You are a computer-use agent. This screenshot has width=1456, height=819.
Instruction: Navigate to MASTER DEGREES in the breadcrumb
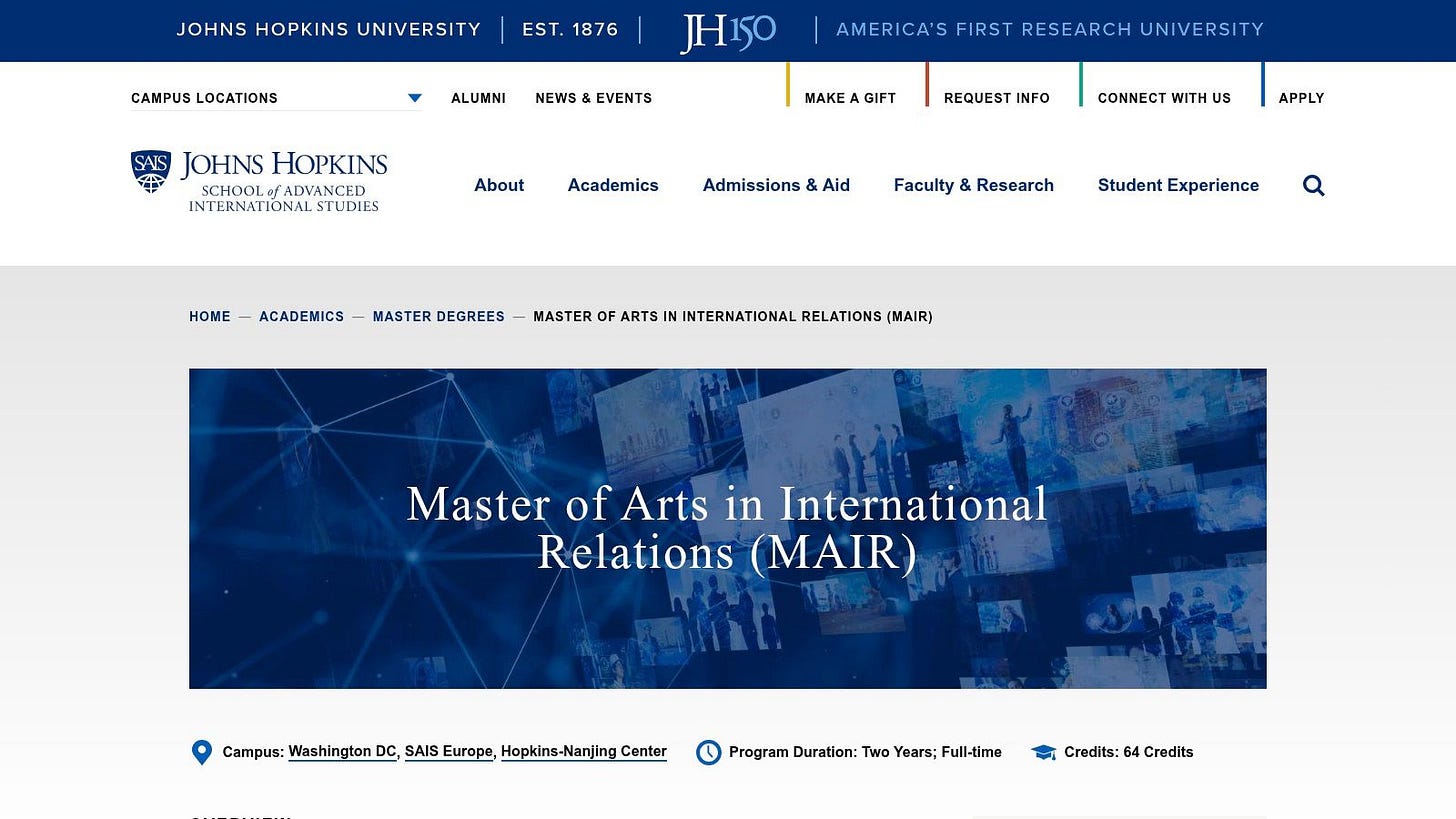[x=438, y=316]
